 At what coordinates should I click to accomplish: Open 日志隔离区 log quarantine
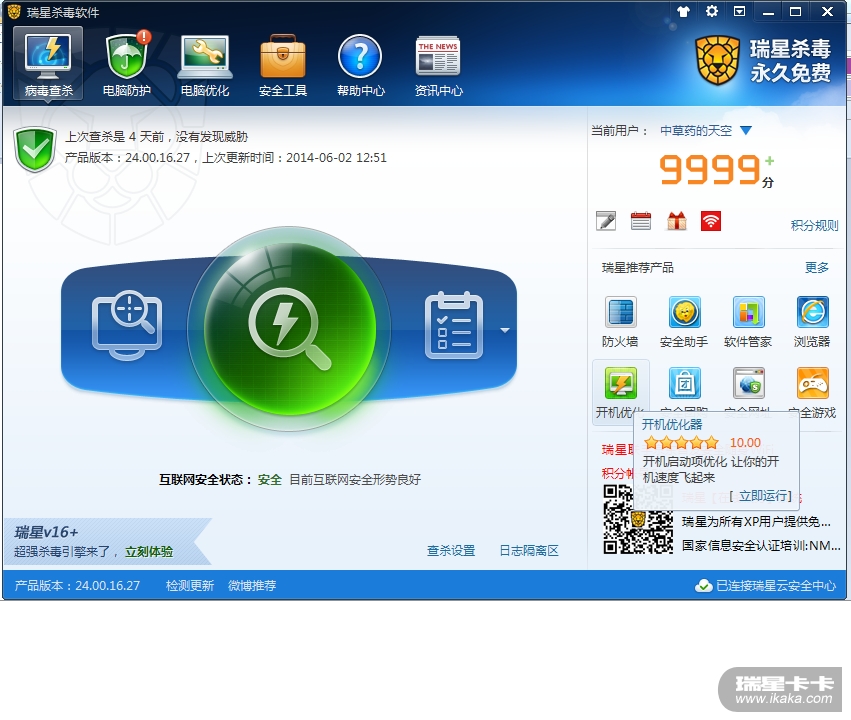coord(529,551)
